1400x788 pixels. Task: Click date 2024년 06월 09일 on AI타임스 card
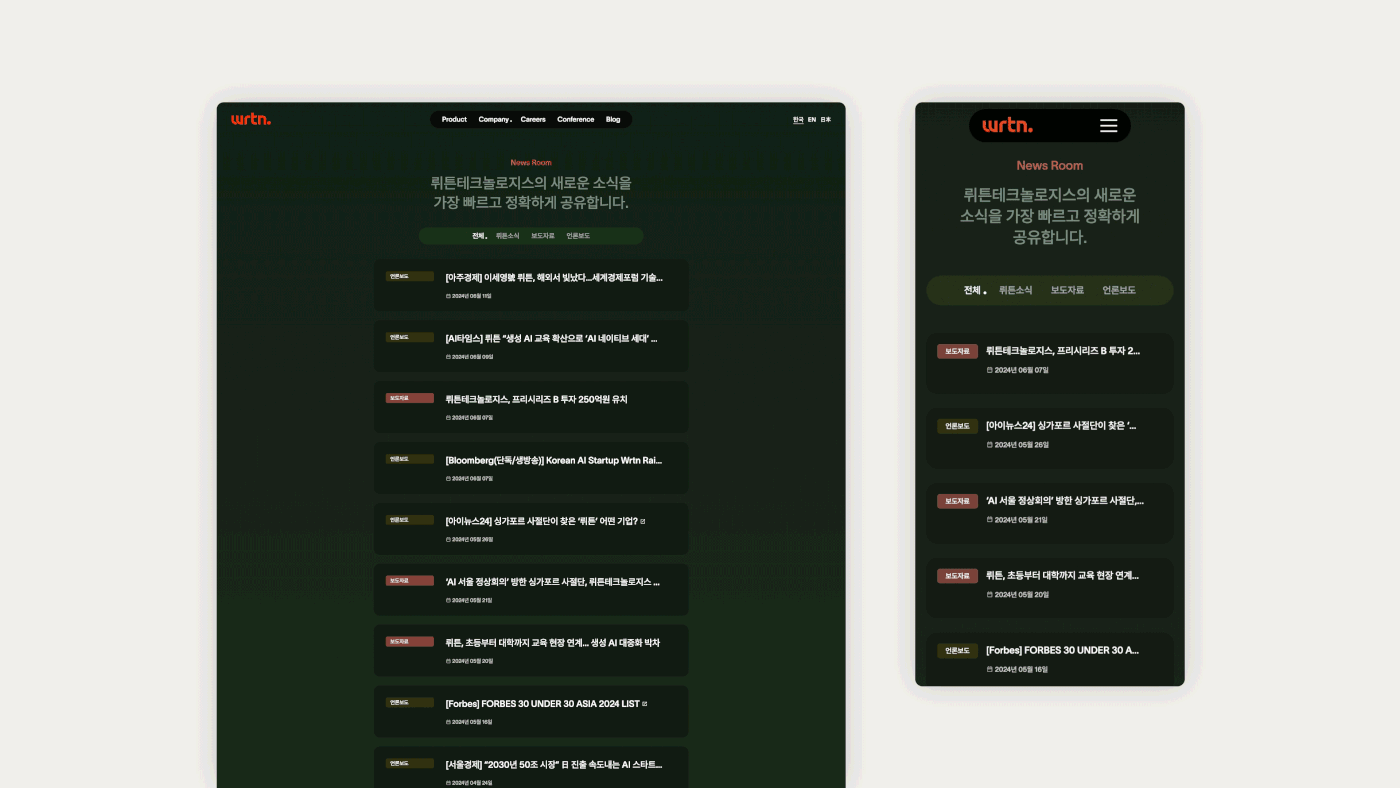coord(469,357)
